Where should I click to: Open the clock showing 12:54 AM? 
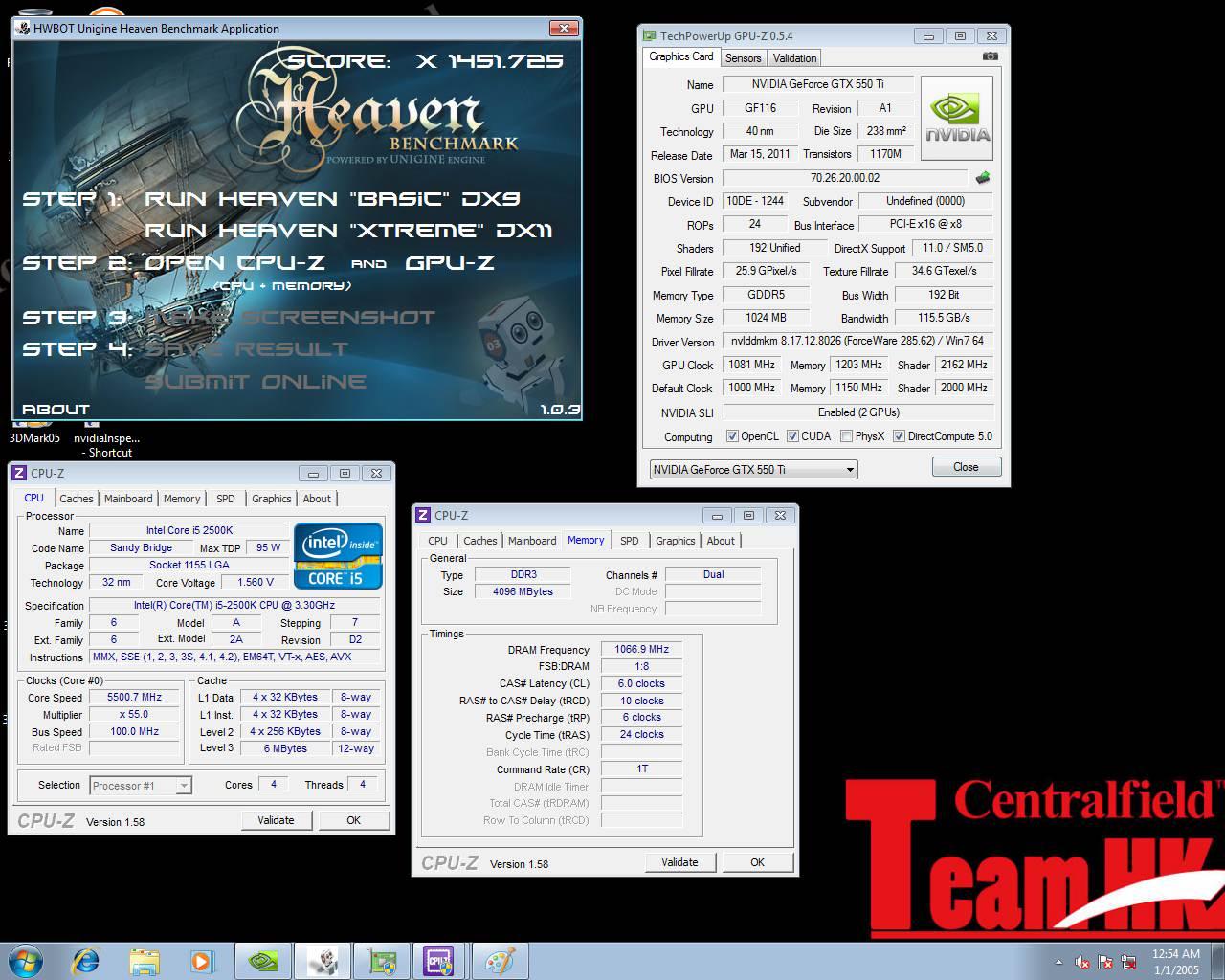pyautogui.click(x=1175, y=962)
